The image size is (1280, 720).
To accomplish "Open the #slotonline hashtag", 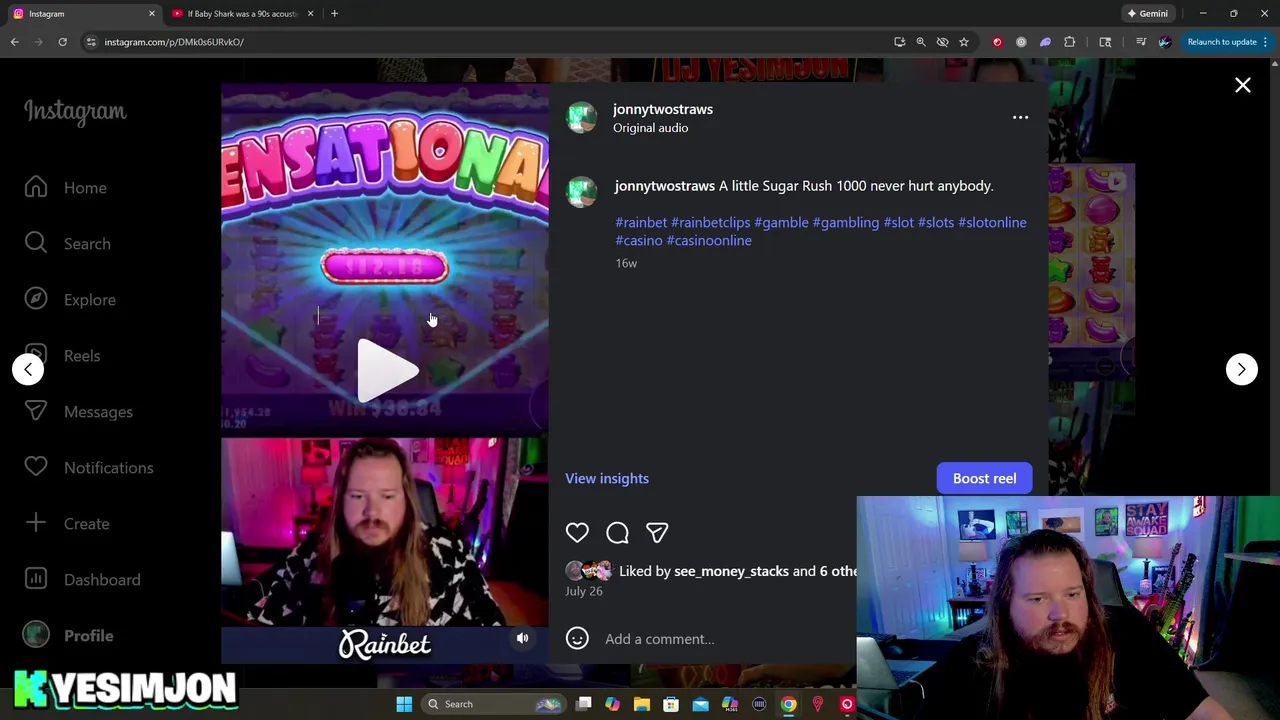I will coord(992,222).
